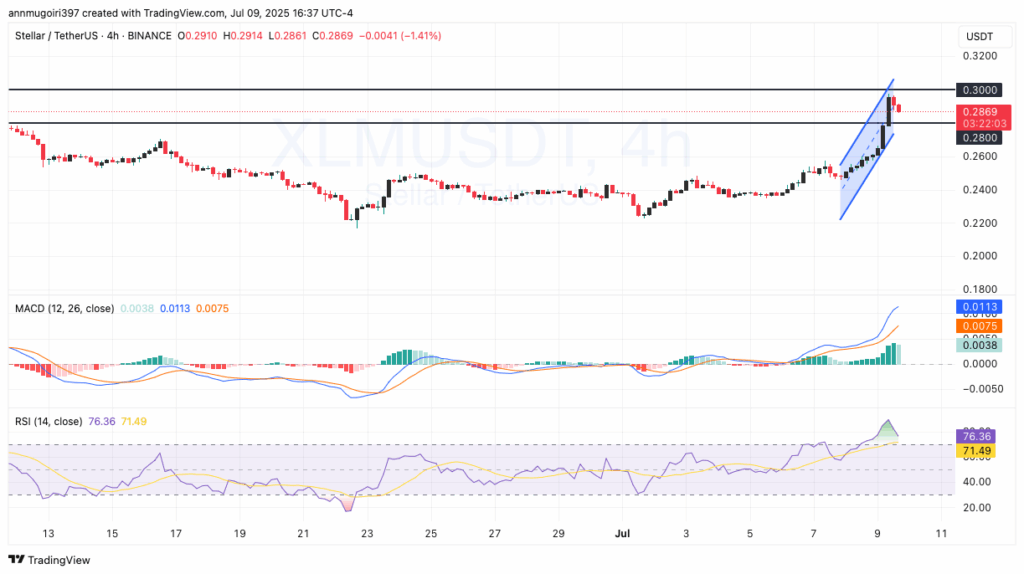Click the TradingView logo at bottom left
The width and height of the screenshot is (1024, 574).
coord(49,560)
